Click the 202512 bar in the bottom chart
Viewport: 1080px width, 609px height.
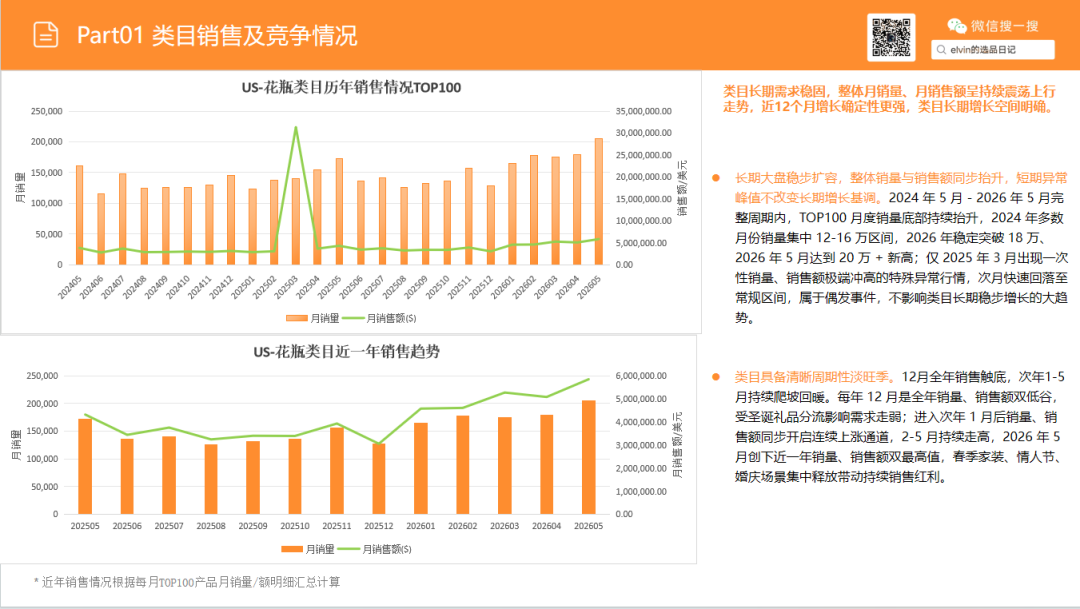pyautogui.click(x=379, y=479)
